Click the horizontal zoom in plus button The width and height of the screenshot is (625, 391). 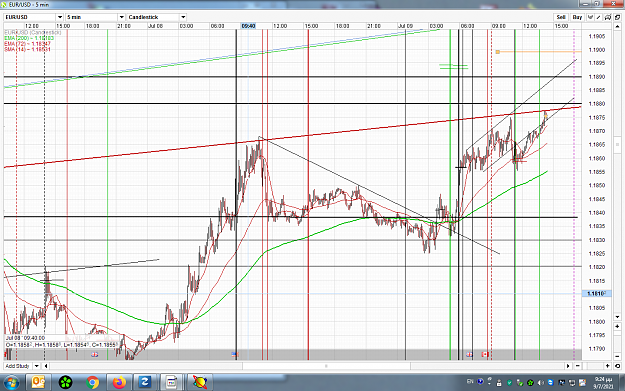[x=608, y=366]
